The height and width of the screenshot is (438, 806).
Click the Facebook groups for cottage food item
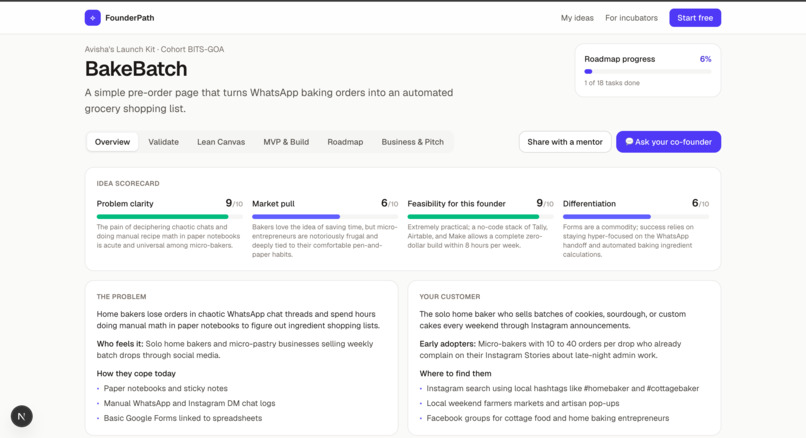(x=547, y=418)
